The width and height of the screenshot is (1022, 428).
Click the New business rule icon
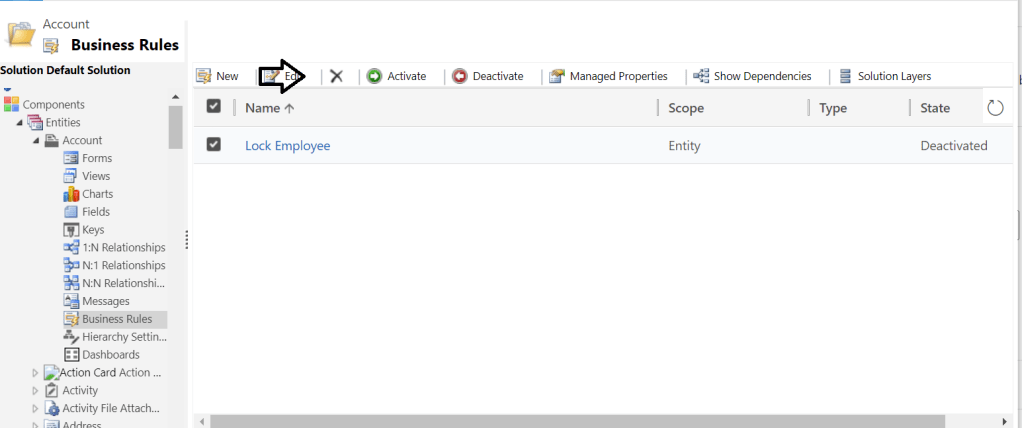pyautogui.click(x=204, y=76)
